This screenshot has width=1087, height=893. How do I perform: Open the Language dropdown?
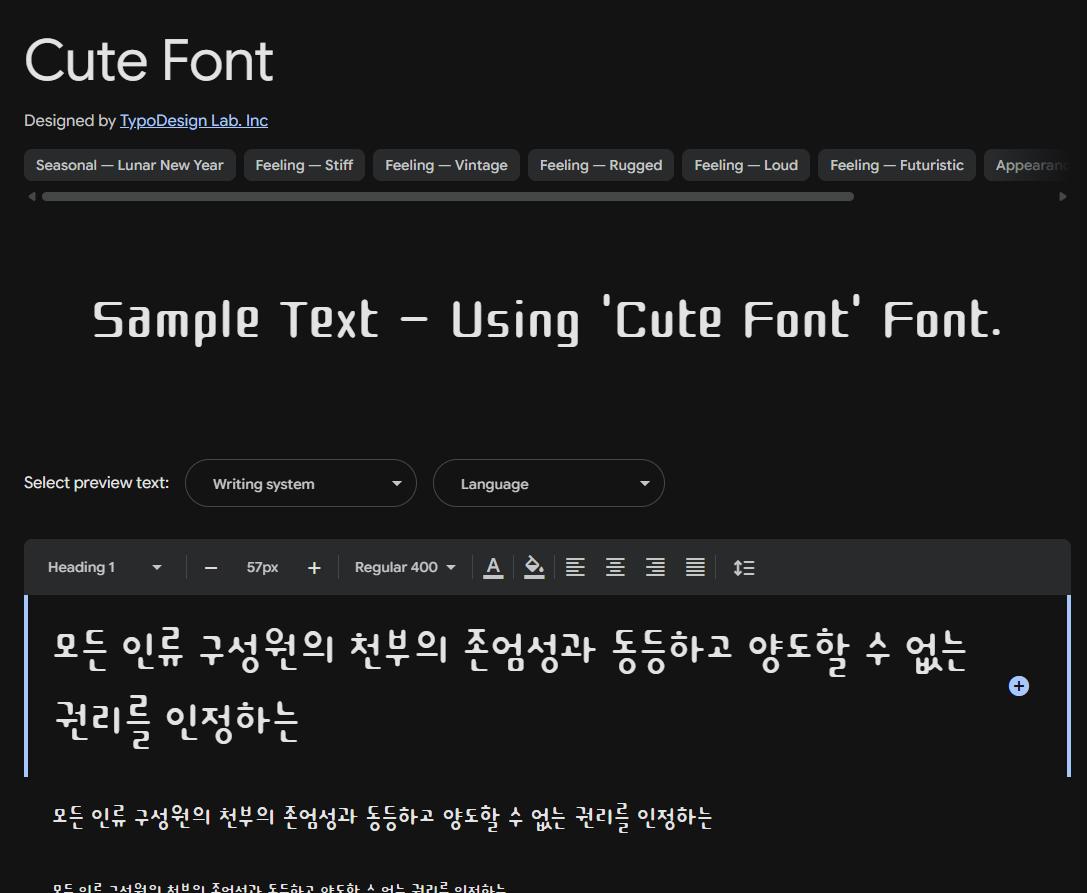coord(549,483)
